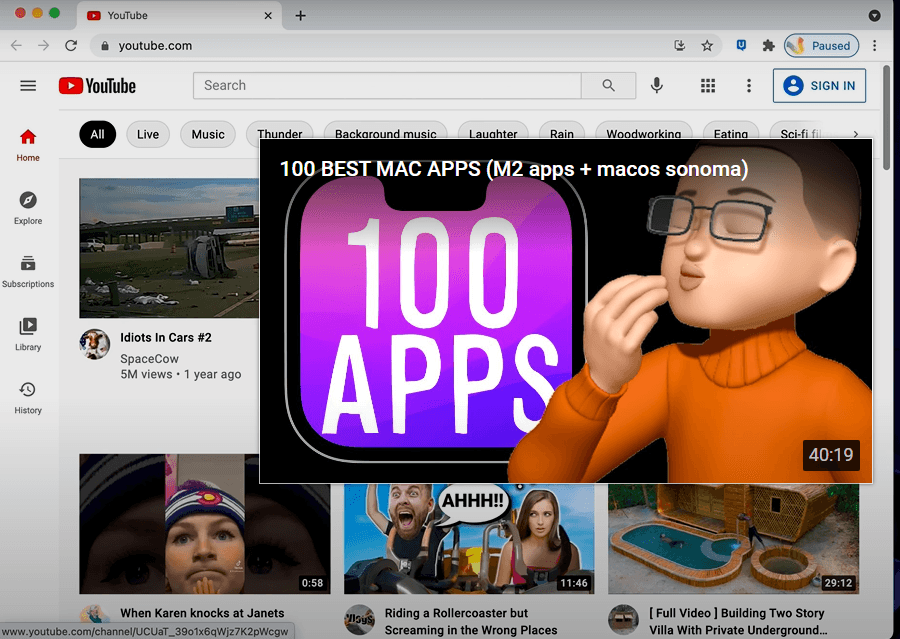Image resolution: width=900 pixels, height=639 pixels.
Task: Open the villa pool video thumbnail
Action: tap(734, 539)
